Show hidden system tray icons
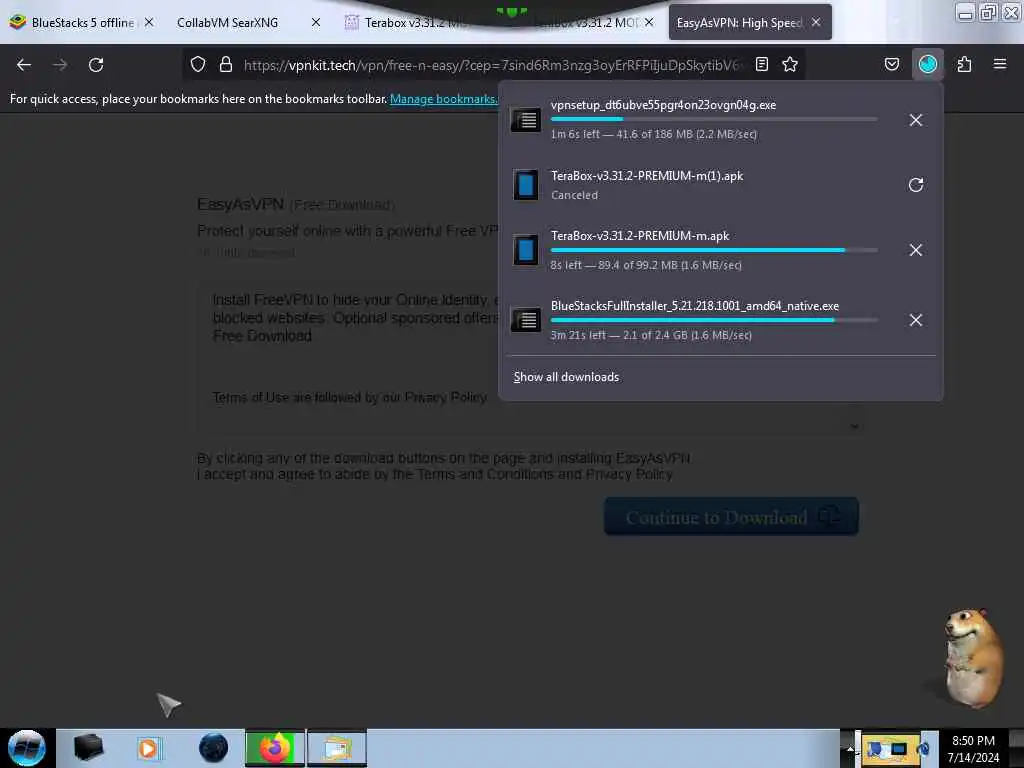This screenshot has height=768, width=1024. [850, 749]
